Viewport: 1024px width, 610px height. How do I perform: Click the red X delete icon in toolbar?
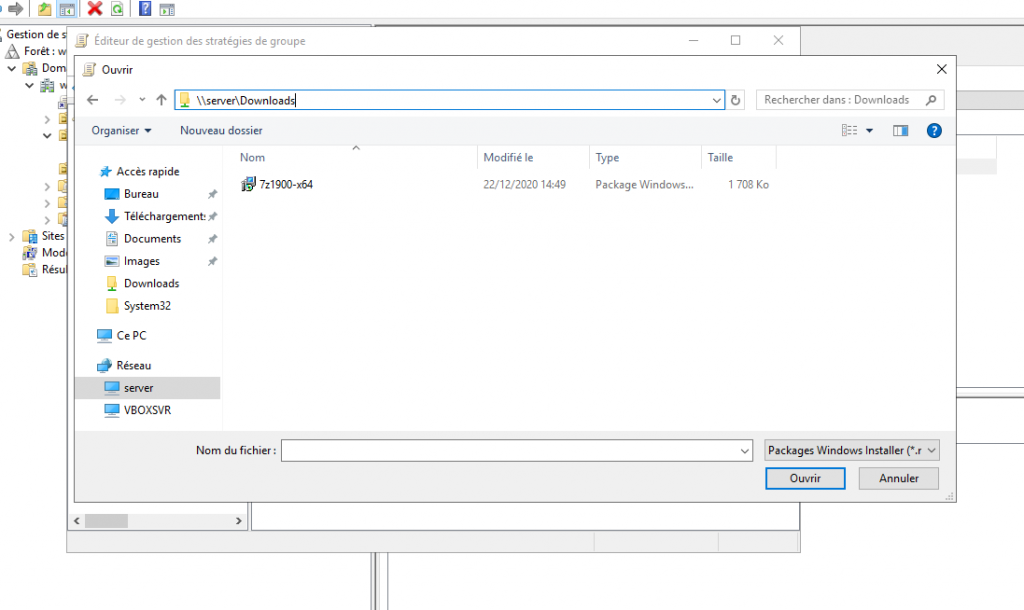click(95, 9)
